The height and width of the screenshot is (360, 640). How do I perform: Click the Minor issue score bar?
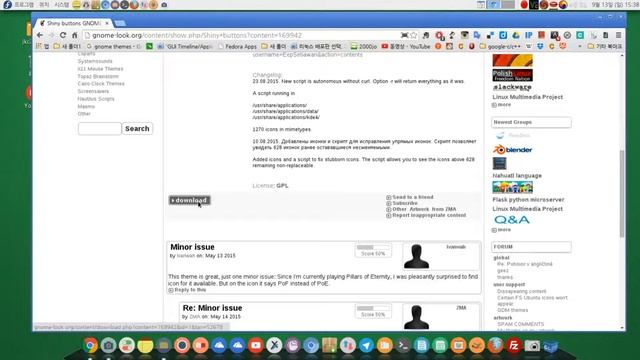(x=373, y=247)
